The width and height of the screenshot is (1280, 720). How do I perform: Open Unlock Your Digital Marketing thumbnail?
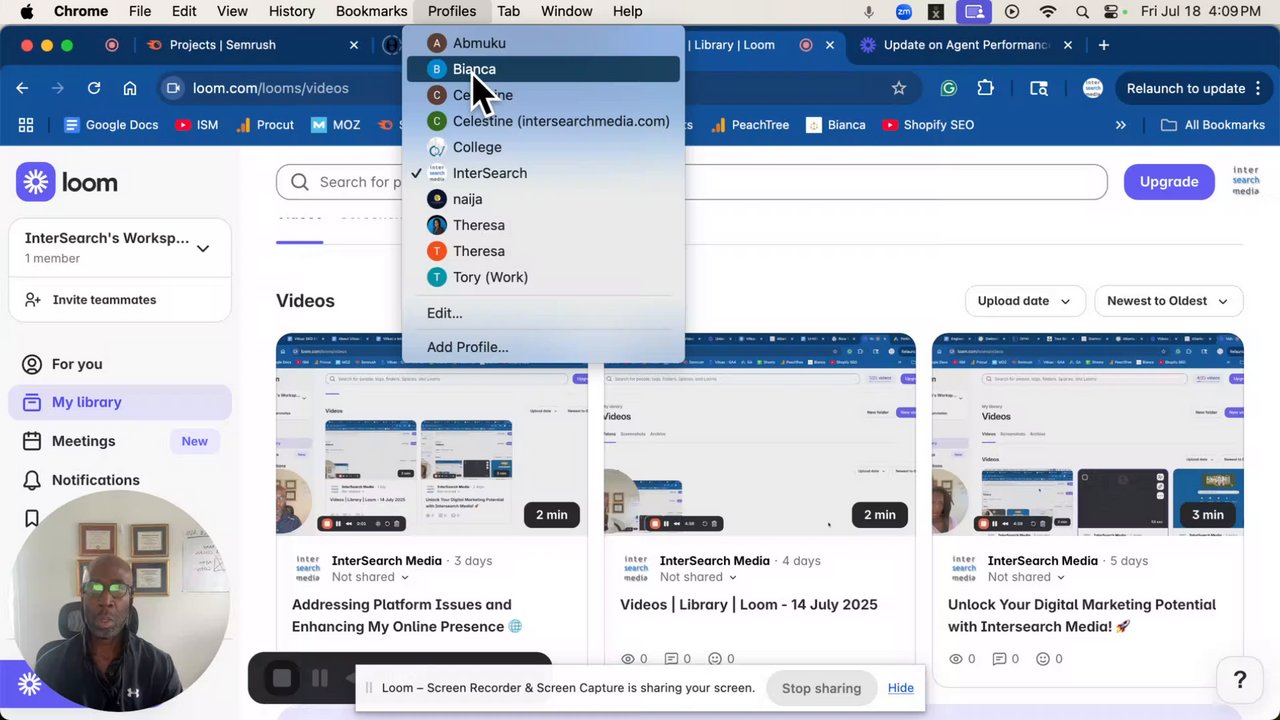coord(1088,435)
